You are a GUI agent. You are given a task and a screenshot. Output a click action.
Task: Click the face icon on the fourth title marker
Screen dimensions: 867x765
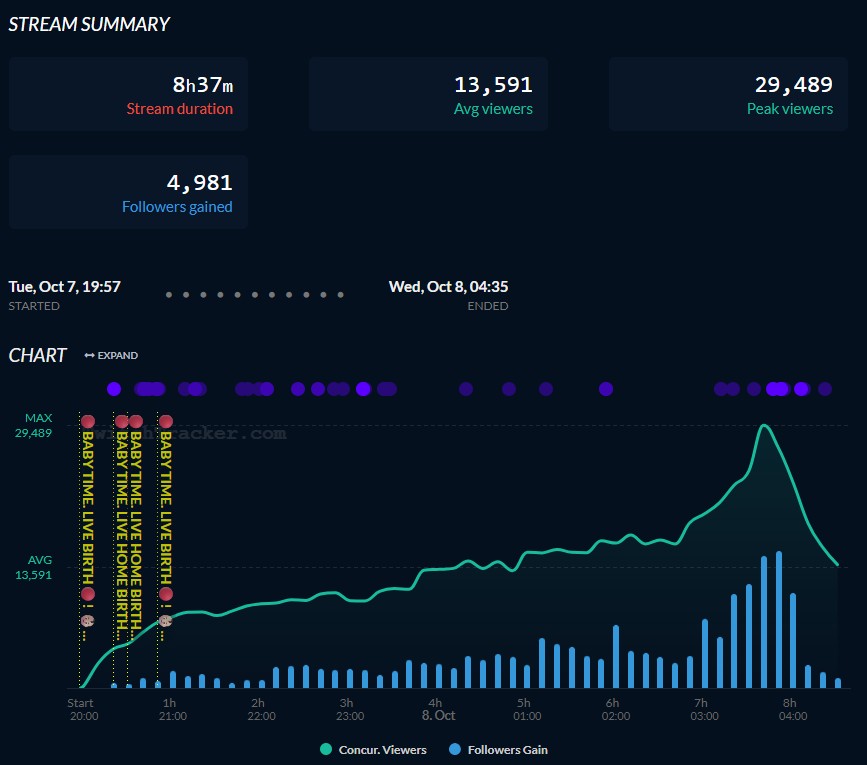coord(166,620)
